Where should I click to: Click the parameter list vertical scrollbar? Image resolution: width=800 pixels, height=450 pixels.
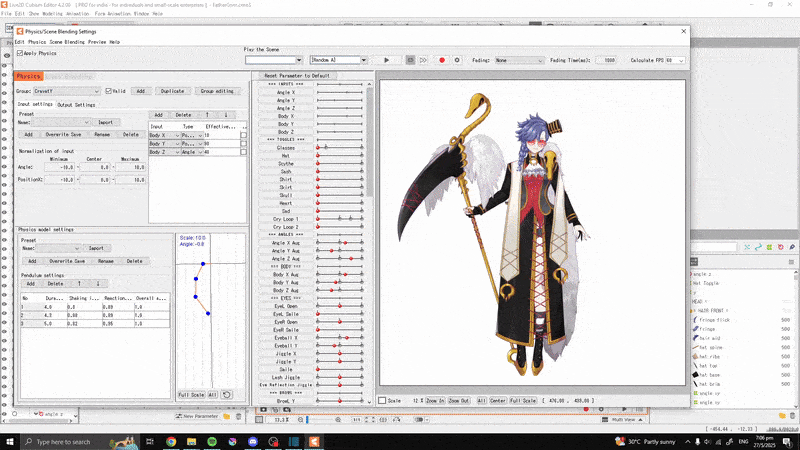(369, 242)
